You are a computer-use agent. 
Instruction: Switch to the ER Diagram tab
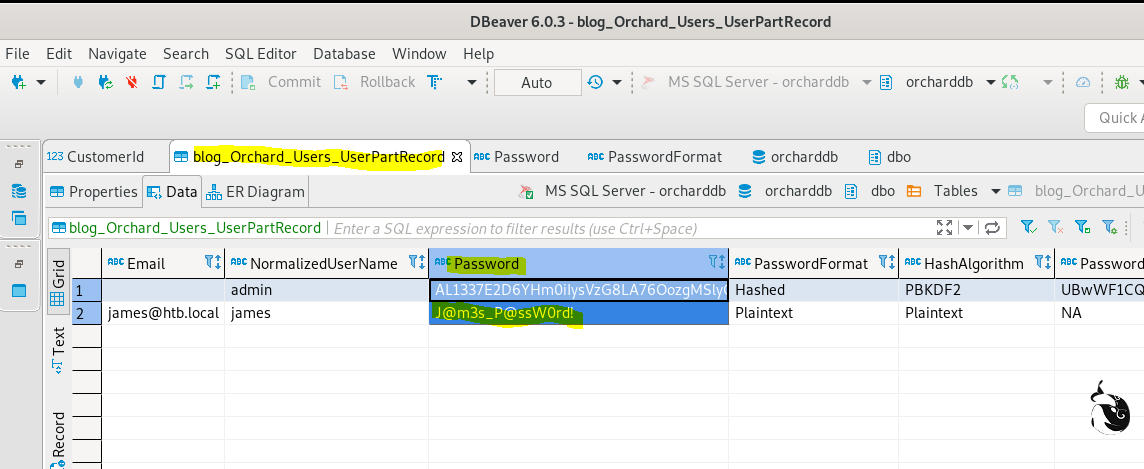pyautogui.click(x=257, y=191)
